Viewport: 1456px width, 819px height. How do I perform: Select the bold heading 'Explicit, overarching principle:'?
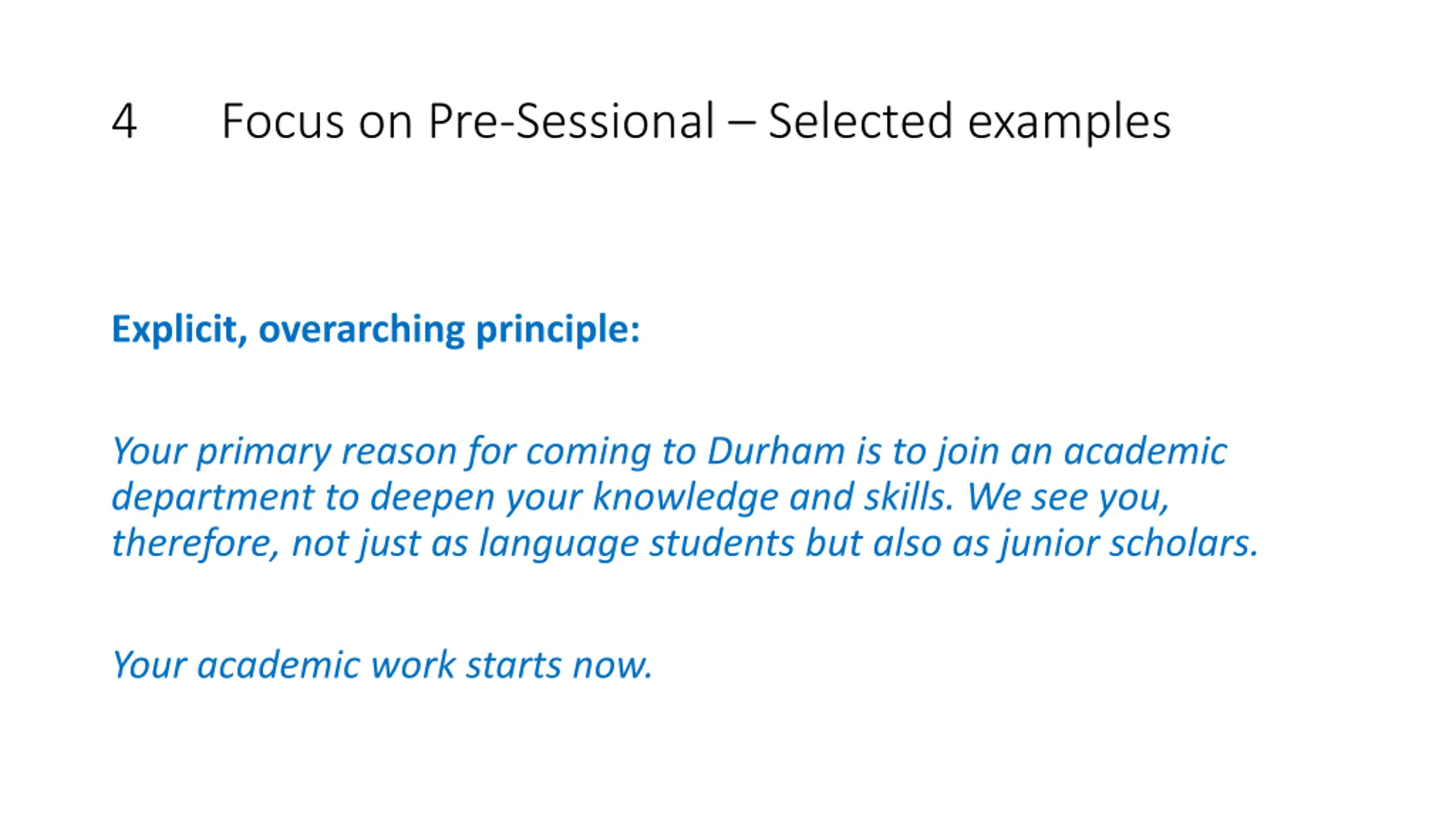point(376,330)
